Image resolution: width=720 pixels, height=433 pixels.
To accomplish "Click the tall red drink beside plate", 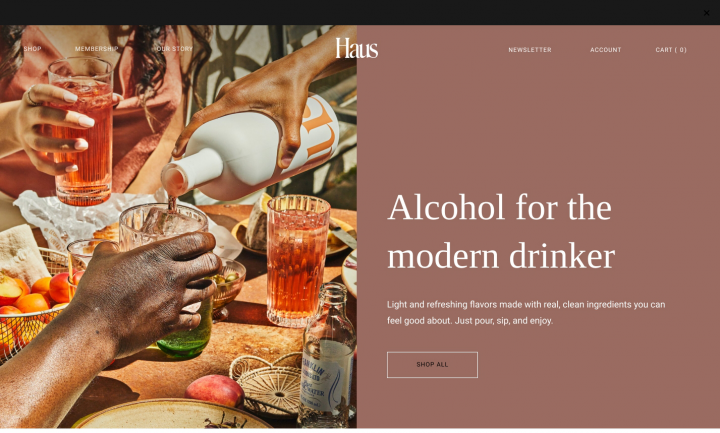I will pyautogui.click(x=298, y=260).
